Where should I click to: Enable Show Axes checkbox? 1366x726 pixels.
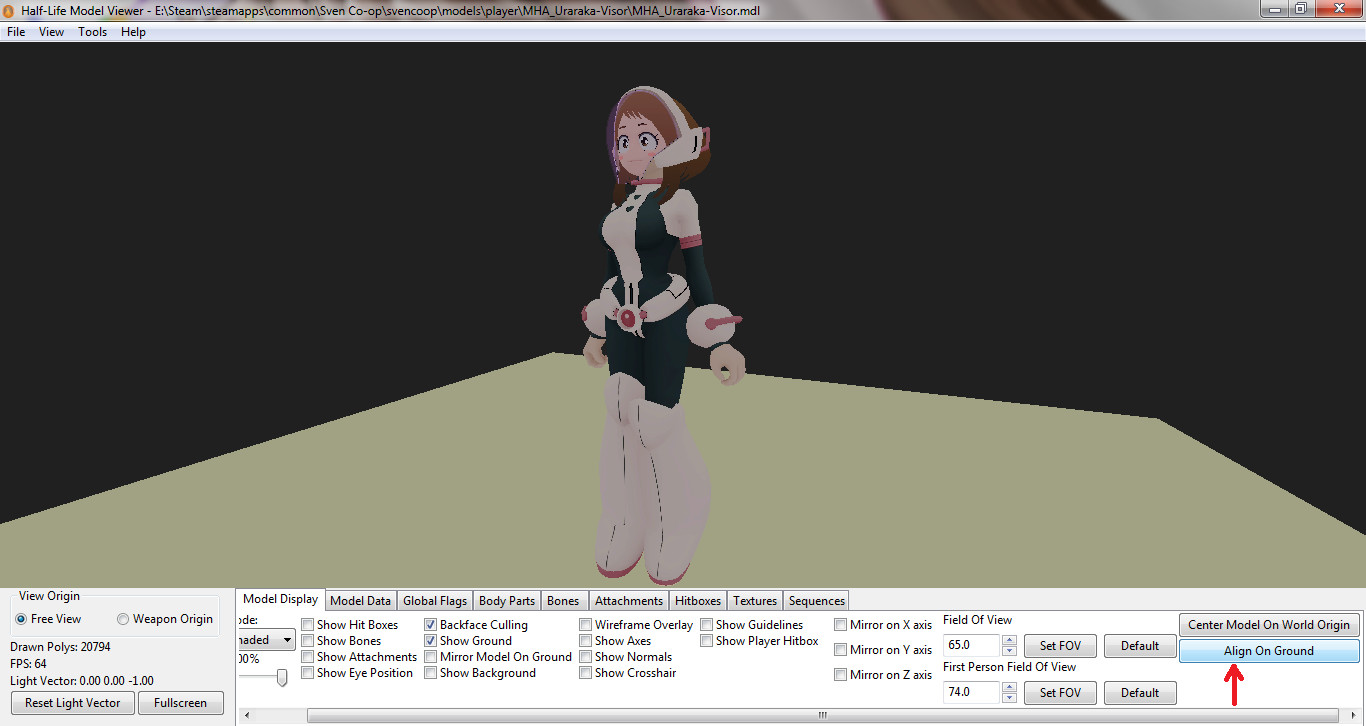tap(586, 641)
